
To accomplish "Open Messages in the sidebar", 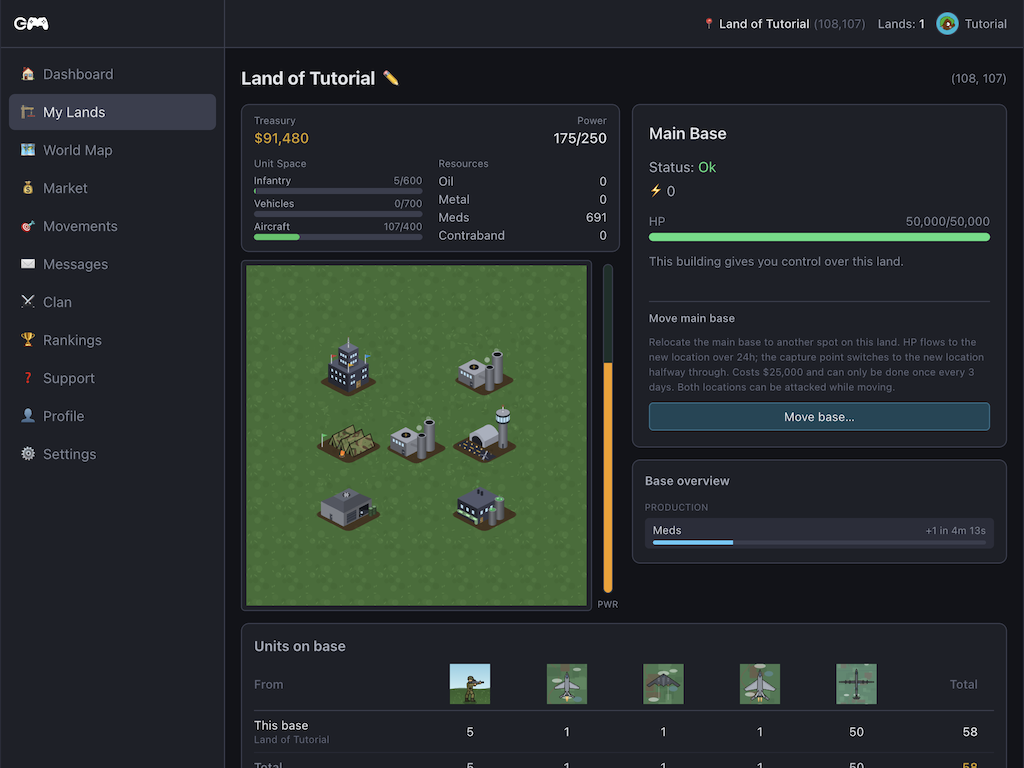I will tap(112, 264).
